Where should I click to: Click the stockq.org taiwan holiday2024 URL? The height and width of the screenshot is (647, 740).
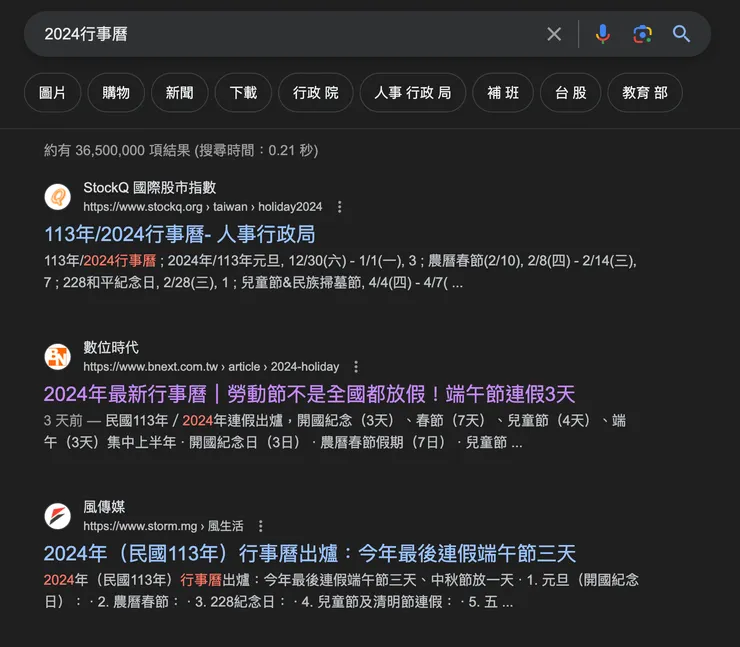point(203,207)
